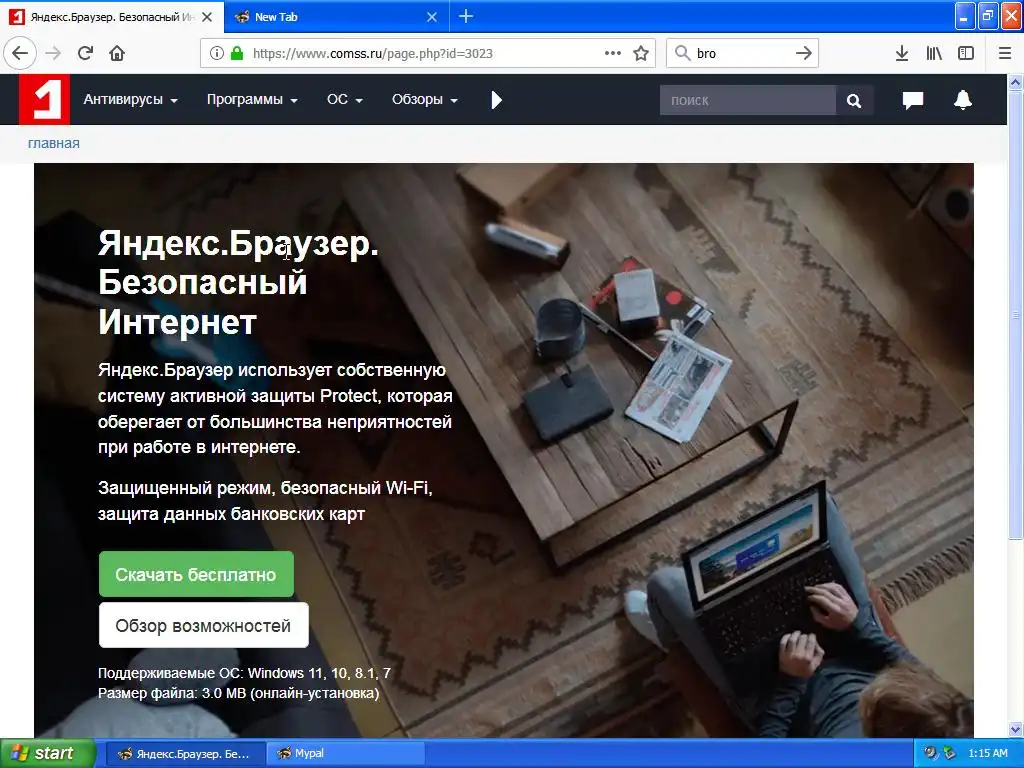Close the Яндекс.Браузер tab
Viewport: 1024px width, 768px height.
point(207,17)
